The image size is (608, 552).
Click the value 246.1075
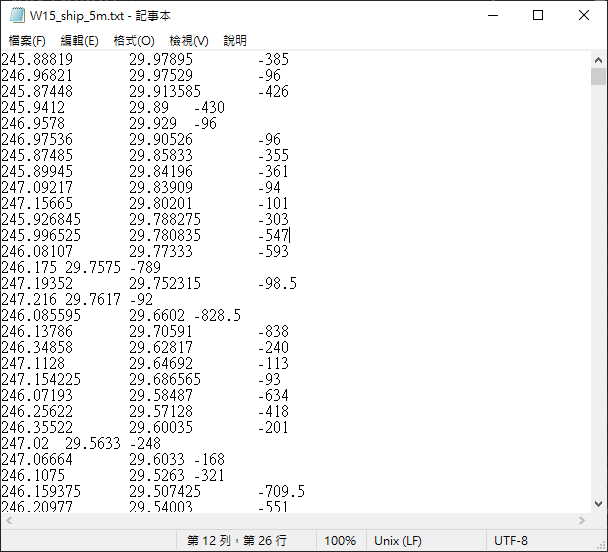click(33, 475)
